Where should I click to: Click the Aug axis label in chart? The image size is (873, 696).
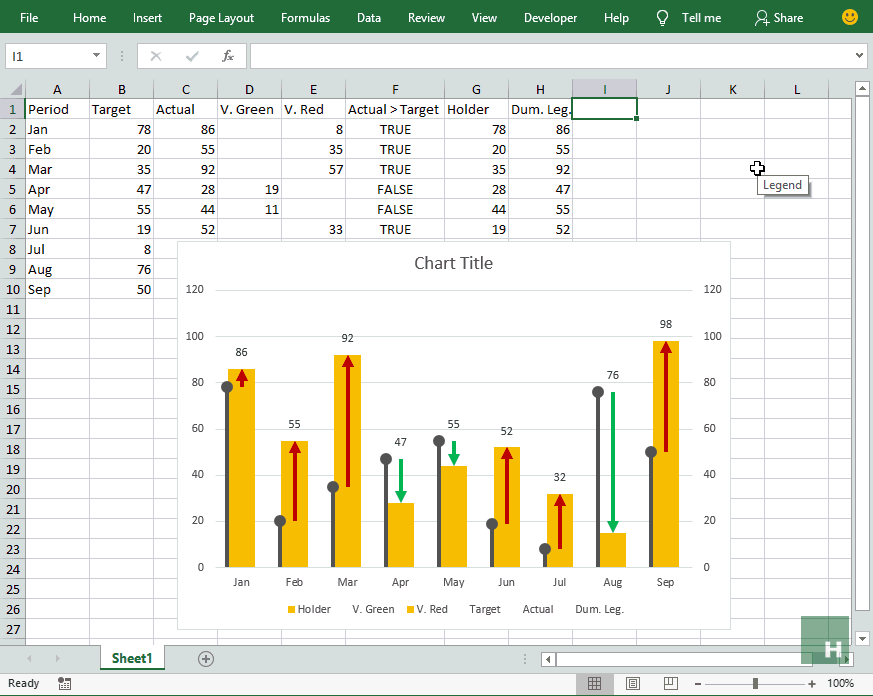[x=612, y=582]
